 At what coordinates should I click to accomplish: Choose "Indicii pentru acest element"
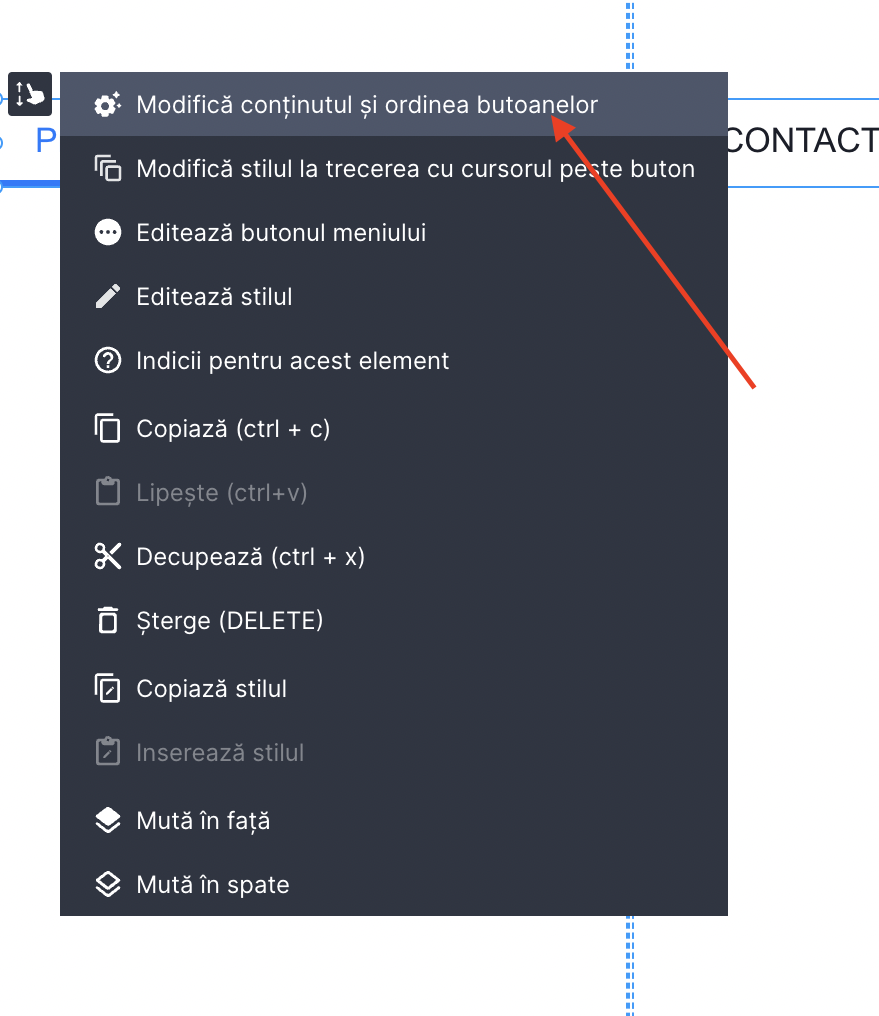[x=293, y=361]
